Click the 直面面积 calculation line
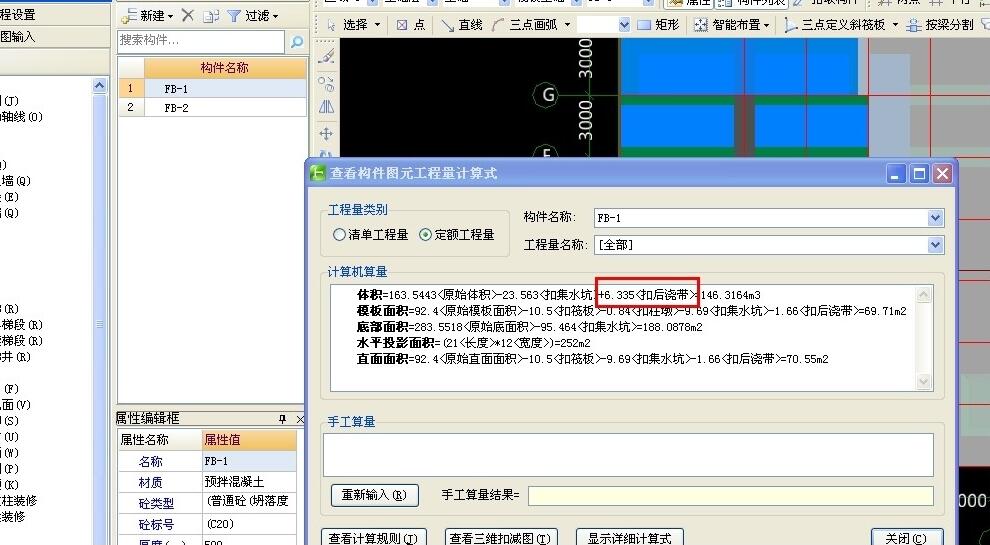Viewport: 990px width, 545px height. coord(592,359)
